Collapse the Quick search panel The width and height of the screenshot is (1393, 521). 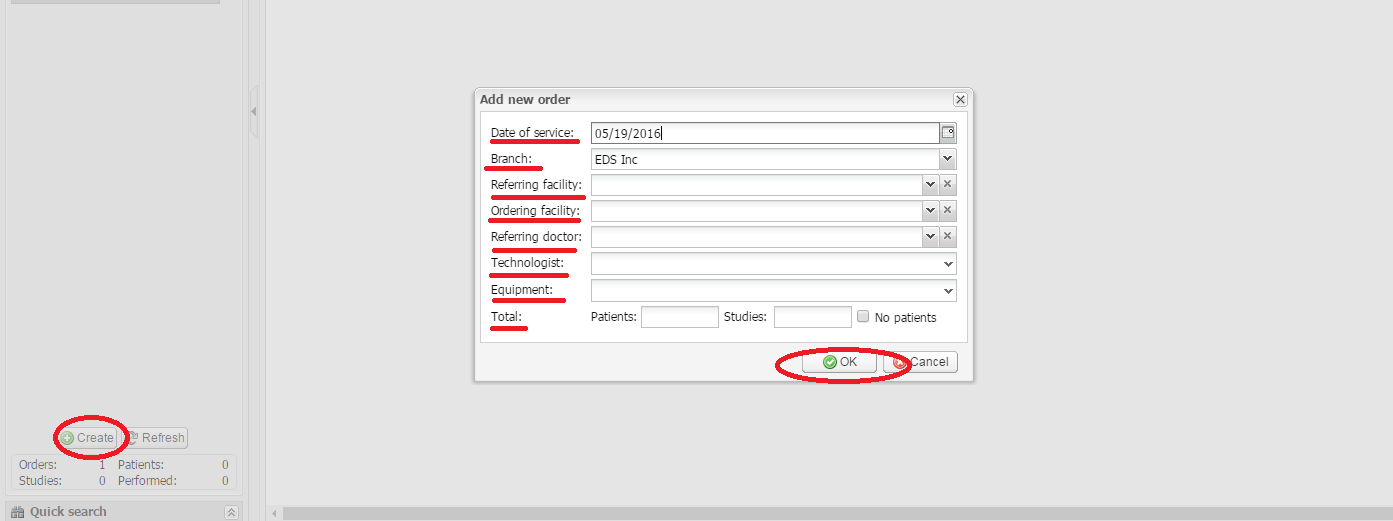tap(231, 512)
